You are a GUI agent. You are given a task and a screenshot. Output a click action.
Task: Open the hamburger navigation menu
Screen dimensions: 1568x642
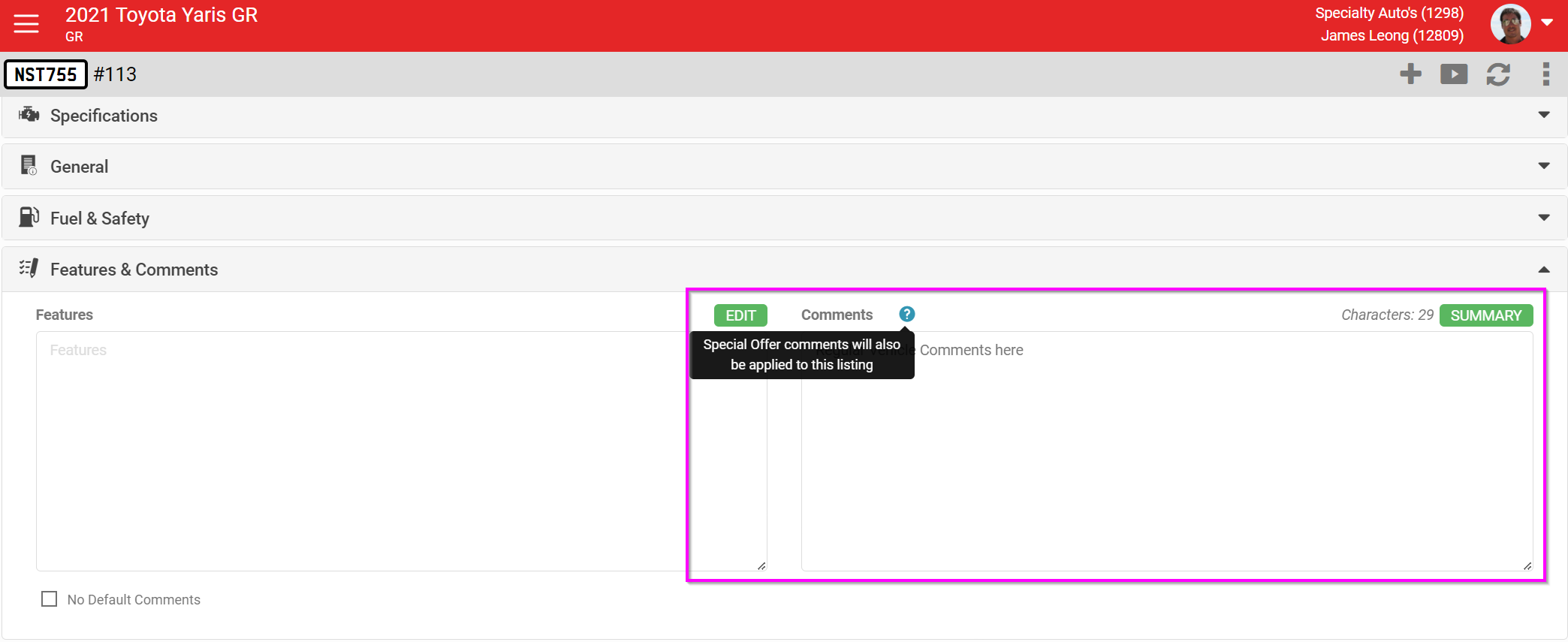(26, 24)
